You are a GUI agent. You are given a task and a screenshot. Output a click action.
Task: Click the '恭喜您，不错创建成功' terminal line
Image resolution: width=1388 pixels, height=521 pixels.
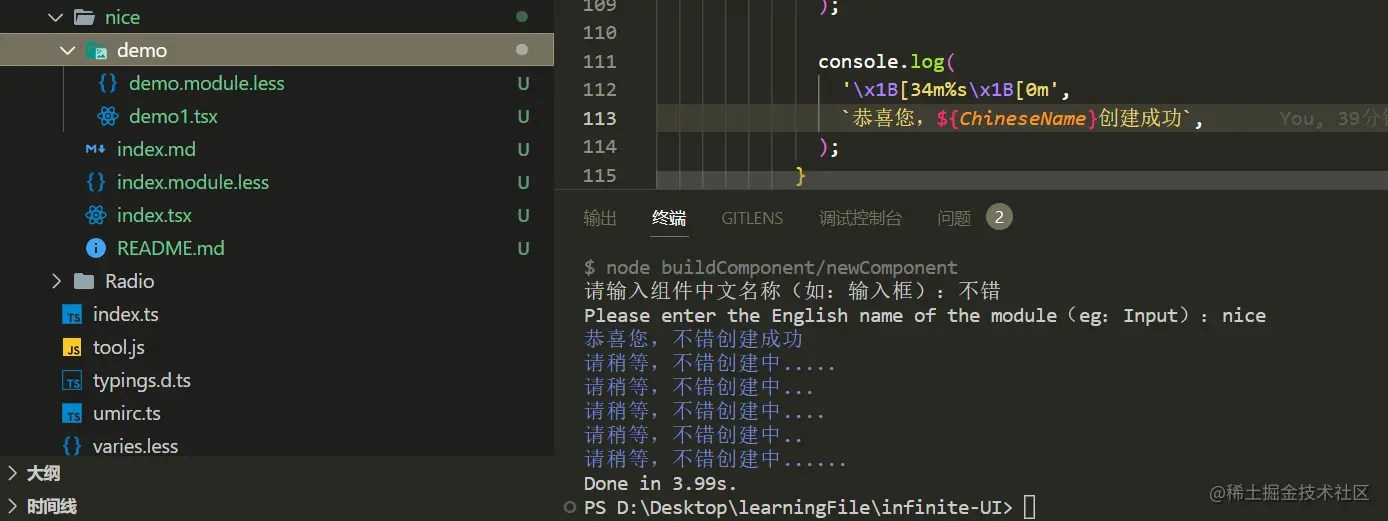[693, 339]
